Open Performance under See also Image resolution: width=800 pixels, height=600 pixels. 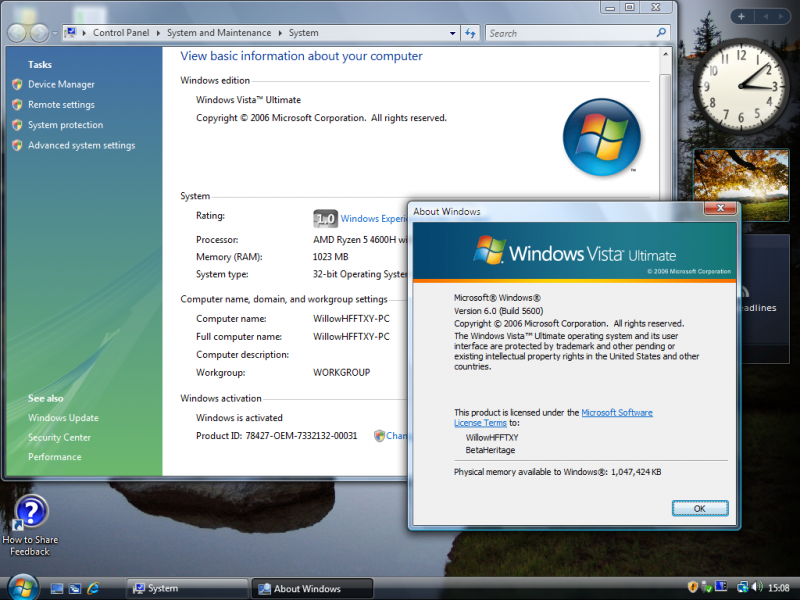55,457
